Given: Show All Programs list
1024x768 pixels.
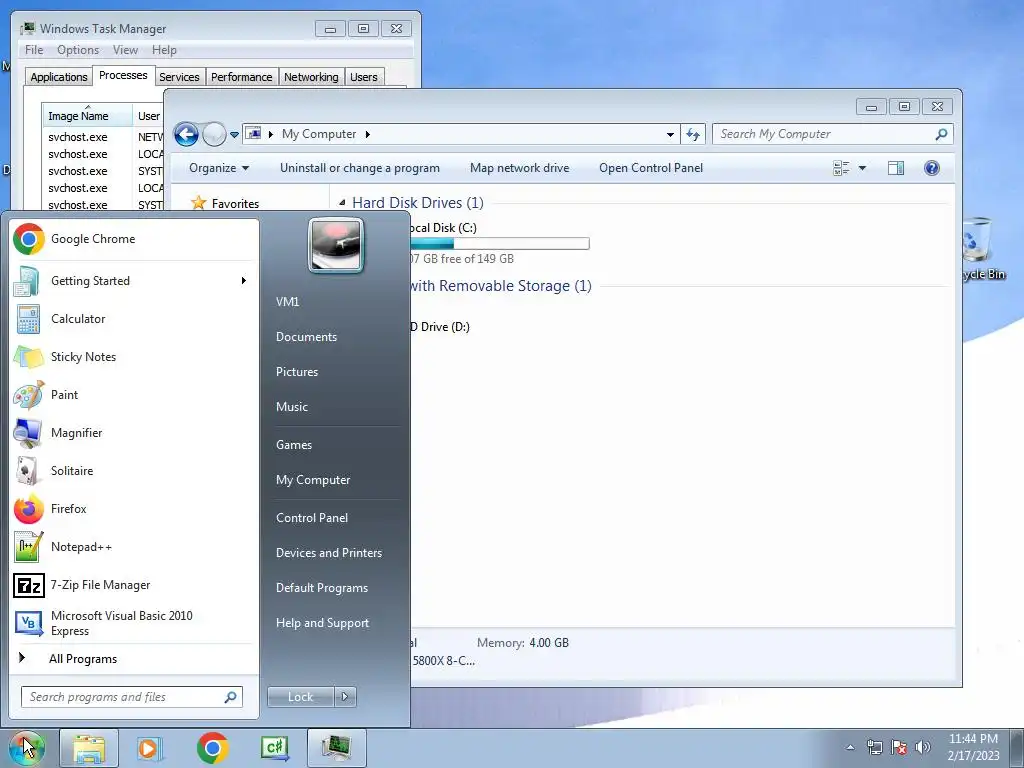Looking at the screenshot, I should [x=134, y=659].
